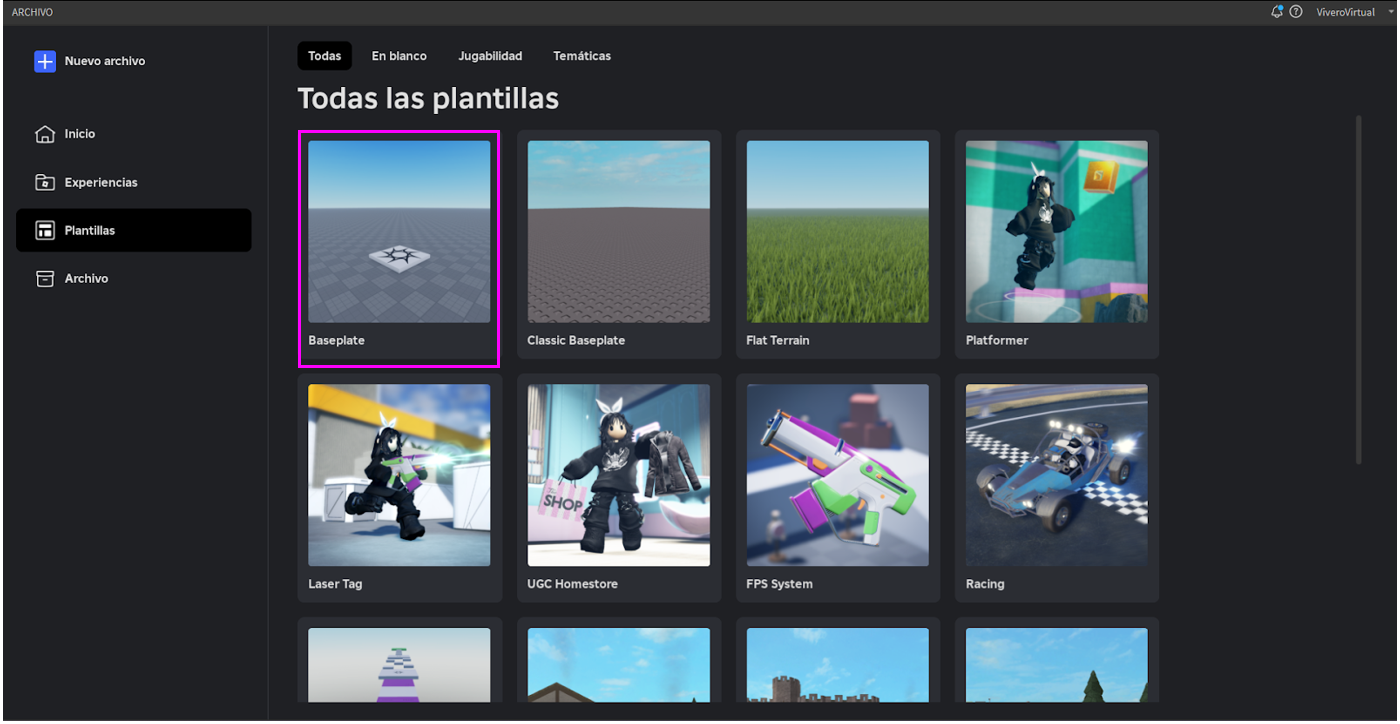Click the vertical scrollbar of templates list
This screenshot has height=724, width=1400.
click(x=1358, y=290)
